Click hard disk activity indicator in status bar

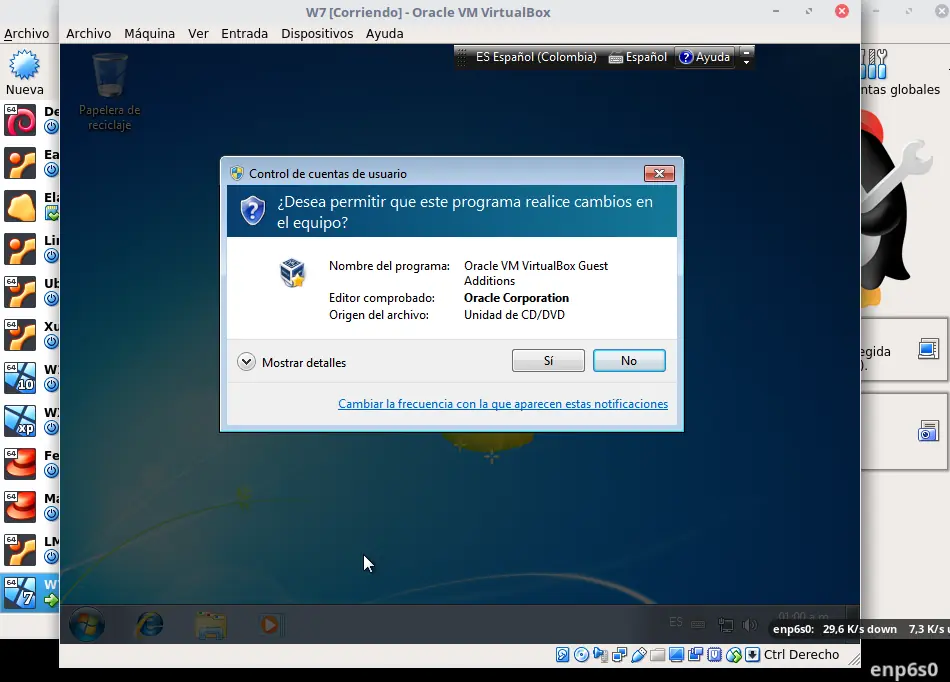562,655
